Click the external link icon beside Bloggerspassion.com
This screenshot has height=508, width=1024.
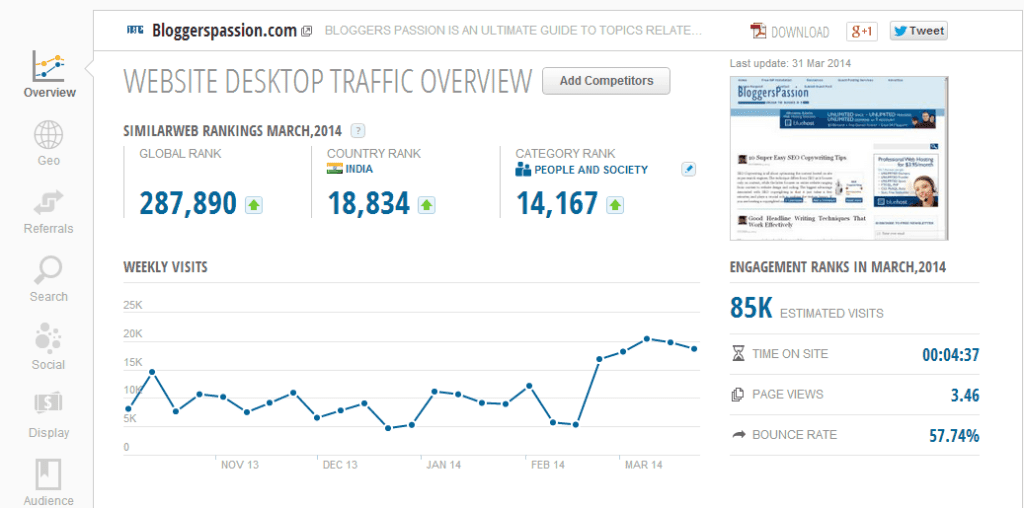coord(306,31)
